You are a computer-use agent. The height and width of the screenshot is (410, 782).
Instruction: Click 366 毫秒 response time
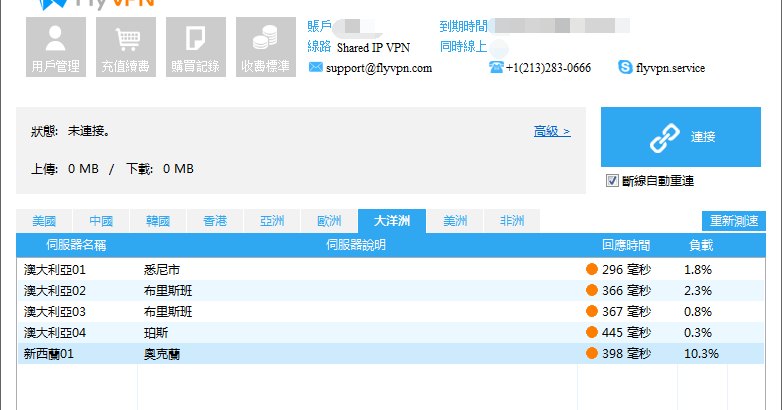(x=626, y=291)
